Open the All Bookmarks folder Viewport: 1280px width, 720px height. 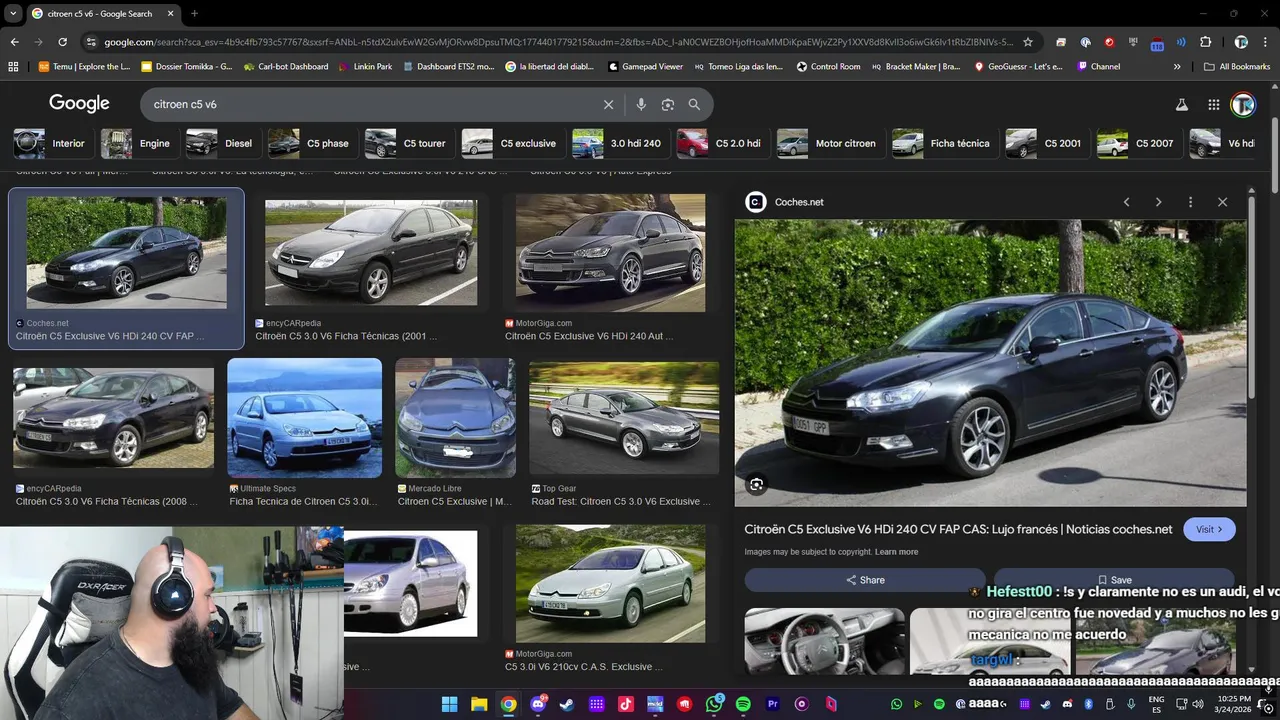click(1237, 67)
